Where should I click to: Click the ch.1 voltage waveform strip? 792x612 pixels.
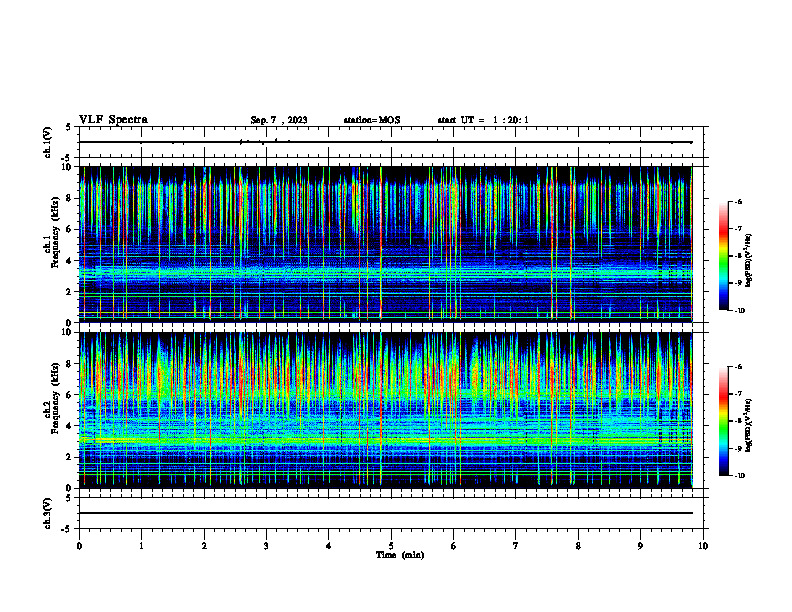[391, 142]
